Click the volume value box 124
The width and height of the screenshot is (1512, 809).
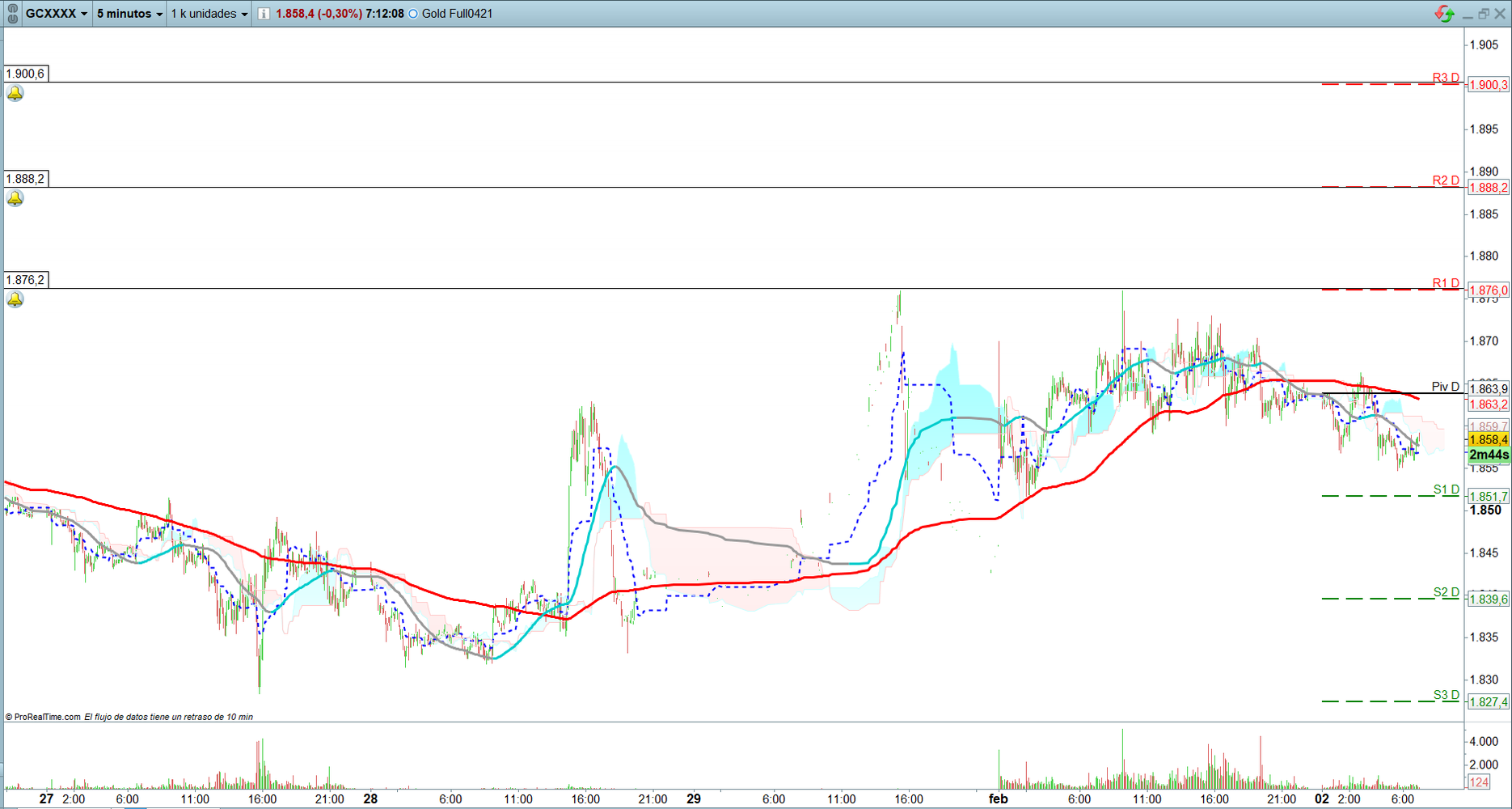[1479, 781]
